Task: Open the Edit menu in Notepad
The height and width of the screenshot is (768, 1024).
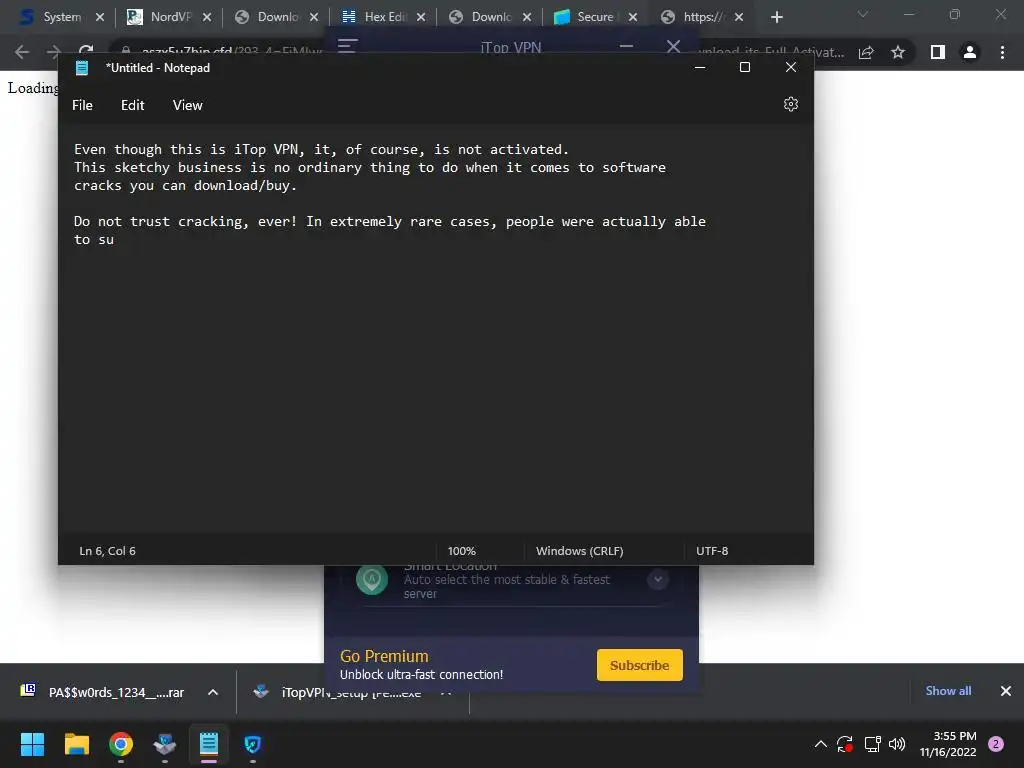Action: pos(133,105)
